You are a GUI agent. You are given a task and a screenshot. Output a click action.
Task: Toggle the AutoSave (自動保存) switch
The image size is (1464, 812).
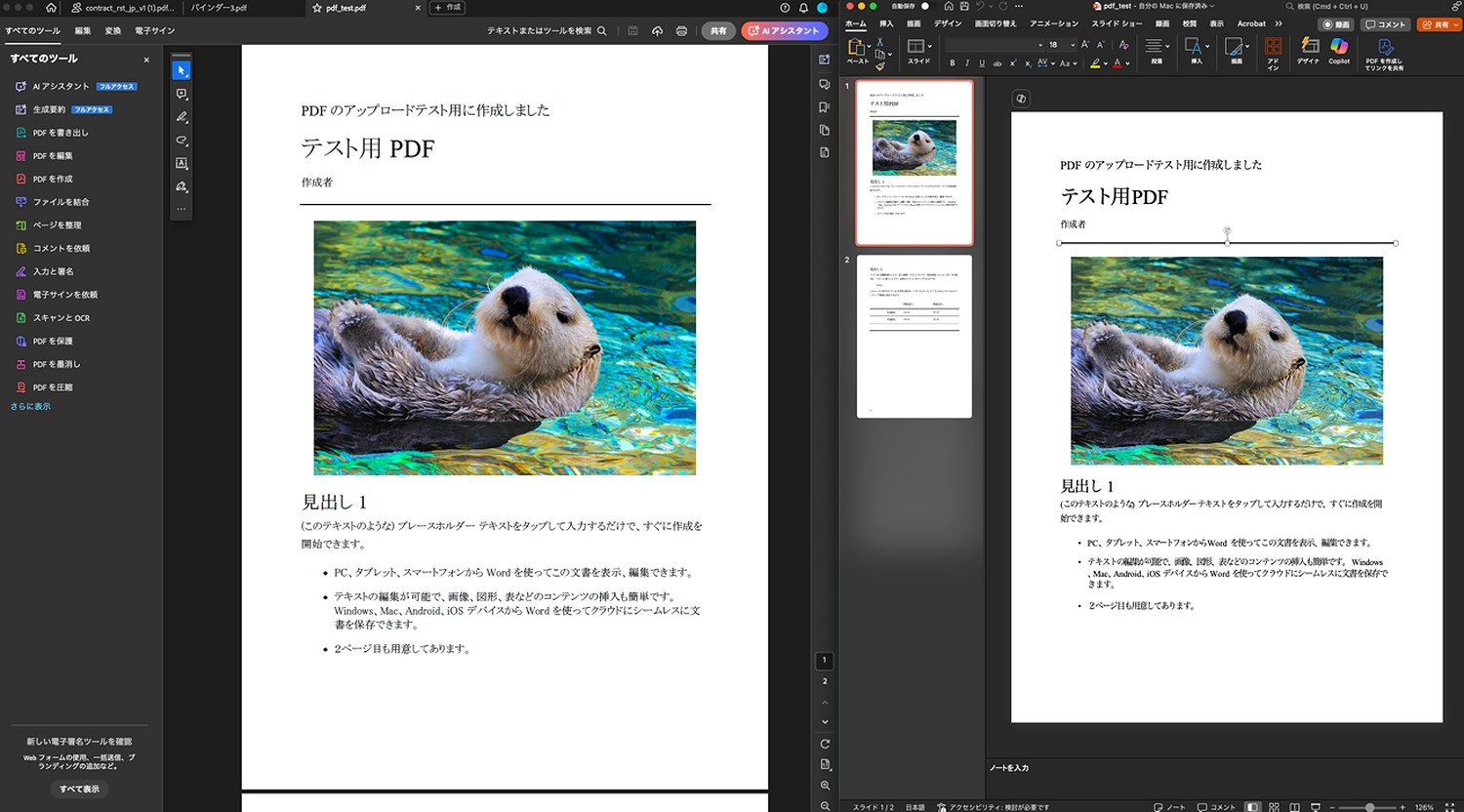925,7
